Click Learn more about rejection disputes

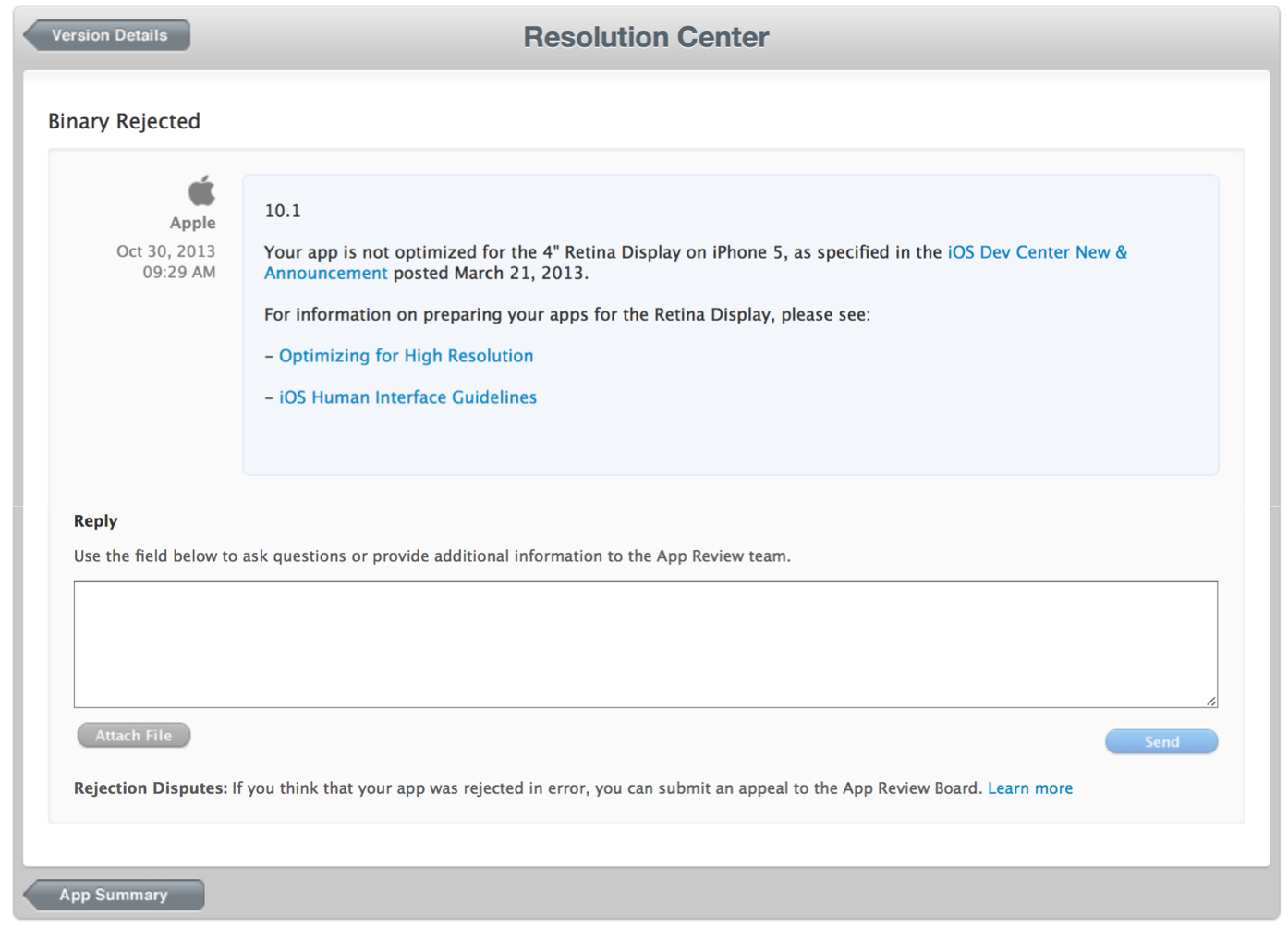coord(1029,788)
